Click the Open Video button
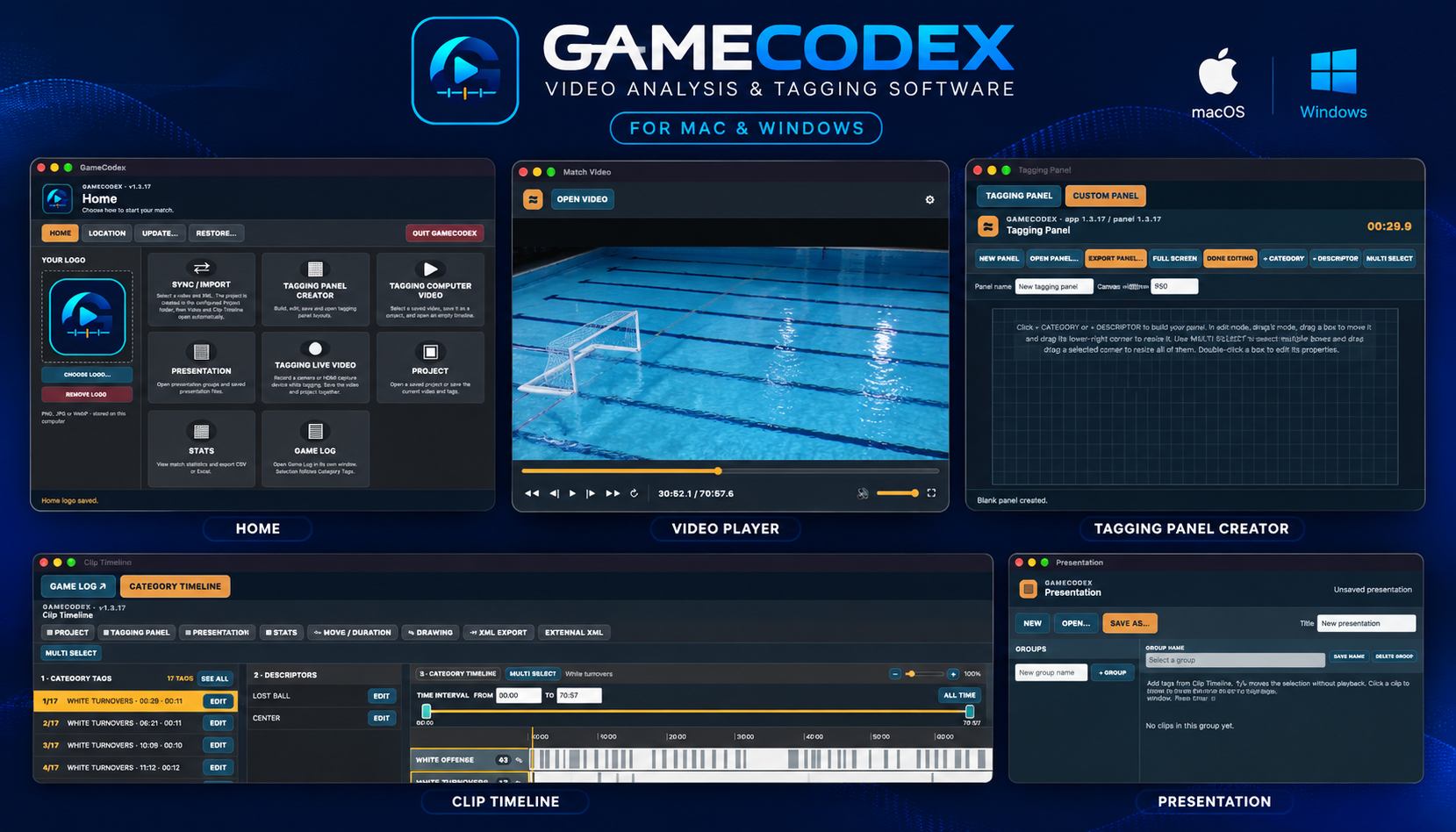This screenshot has height=832, width=1456. (x=582, y=199)
